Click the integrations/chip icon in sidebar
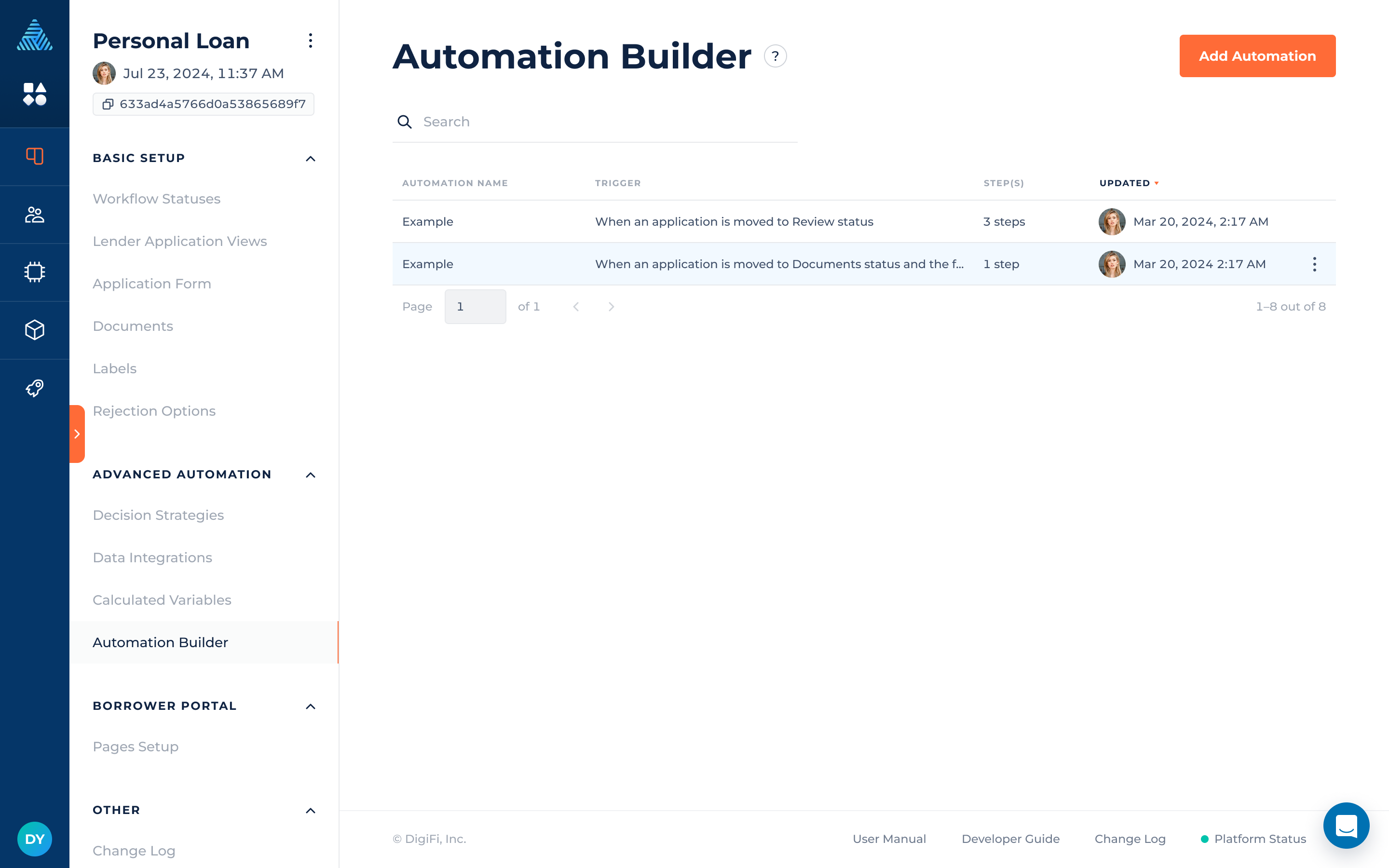 [34, 271]
